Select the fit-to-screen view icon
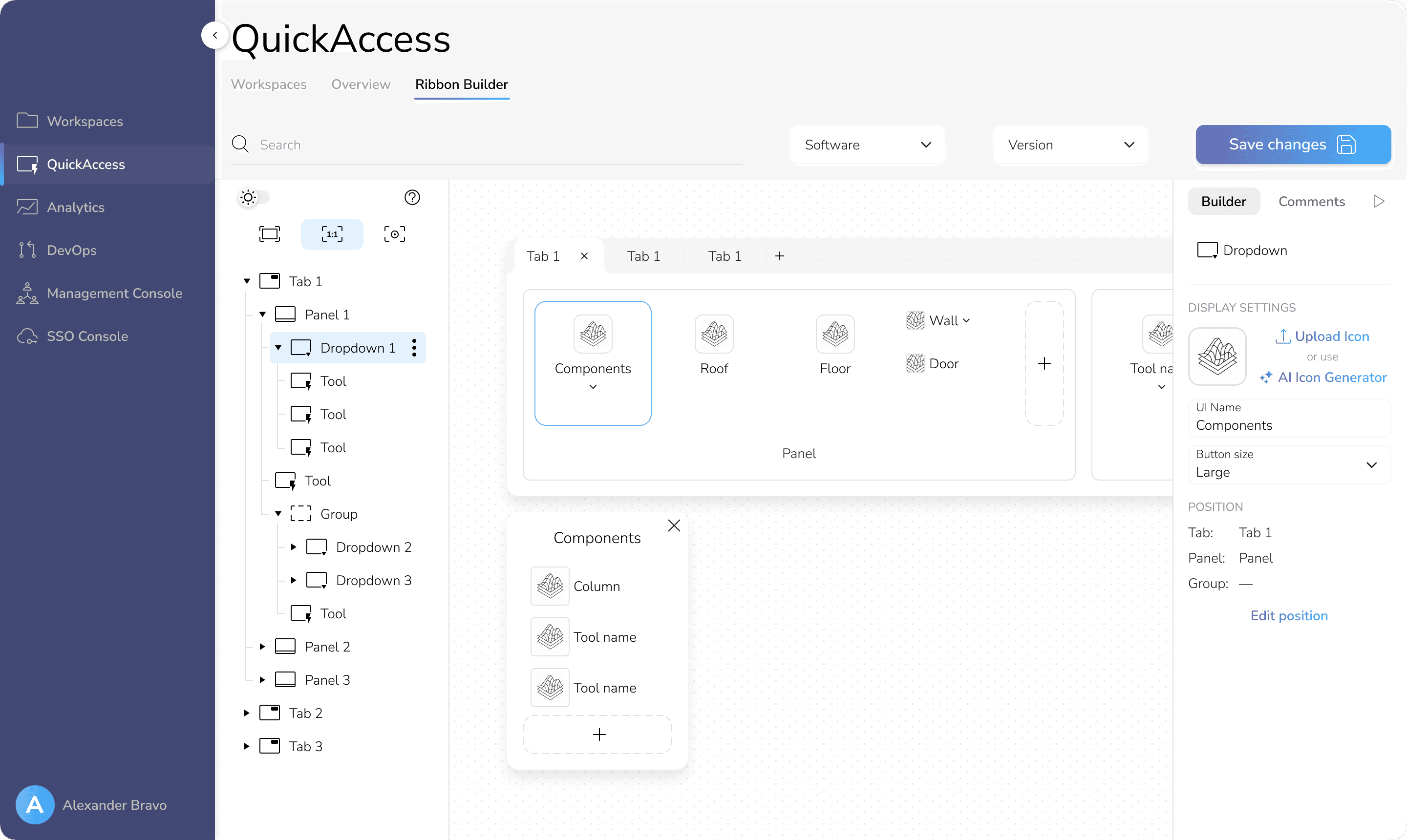 (x=270, y=234)
